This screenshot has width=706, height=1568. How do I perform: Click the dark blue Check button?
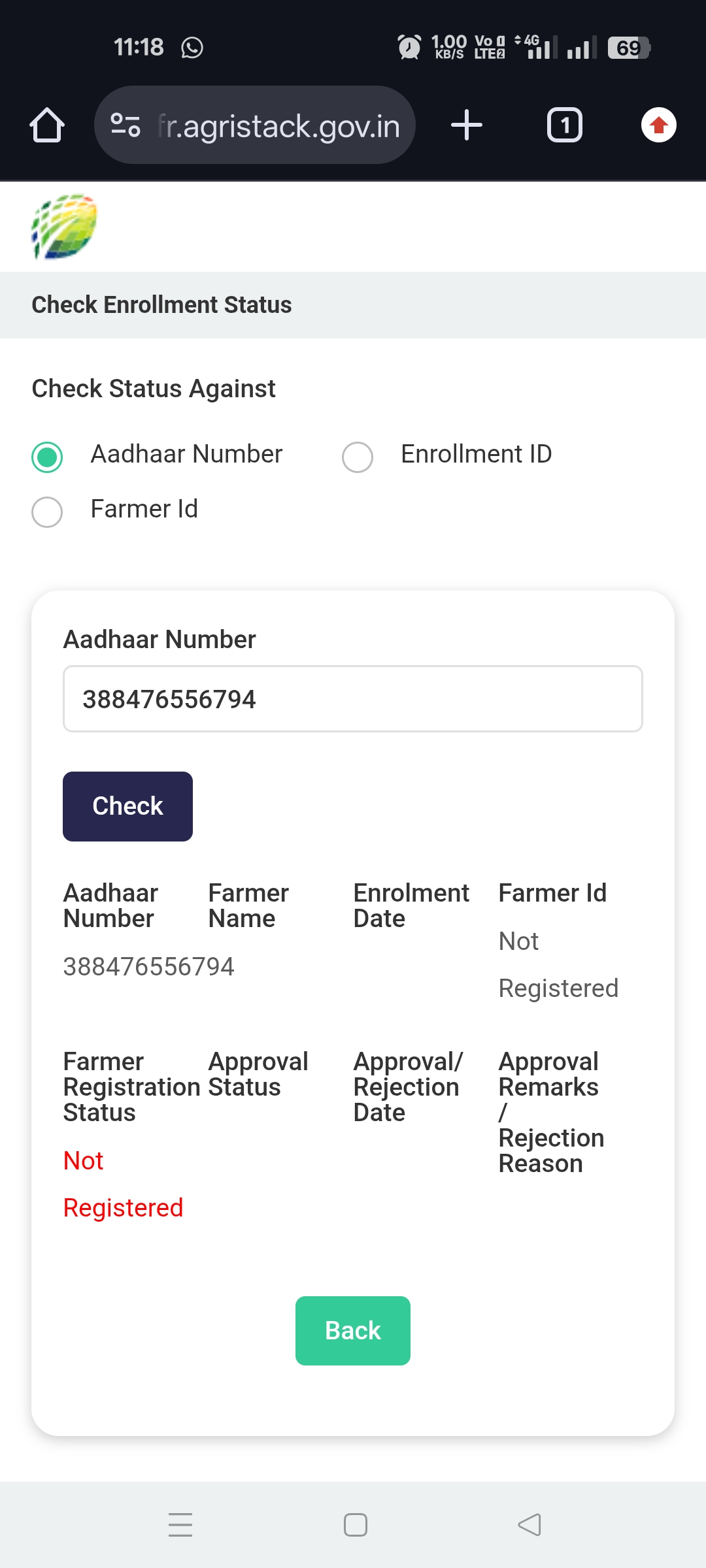pyautogui.click(x=127, y=806)
